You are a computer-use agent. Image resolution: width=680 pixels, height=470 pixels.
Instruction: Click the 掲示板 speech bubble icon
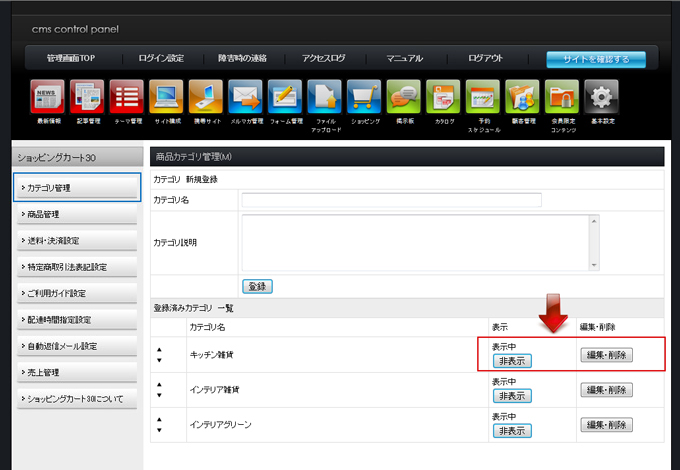[x=404, y=98]
